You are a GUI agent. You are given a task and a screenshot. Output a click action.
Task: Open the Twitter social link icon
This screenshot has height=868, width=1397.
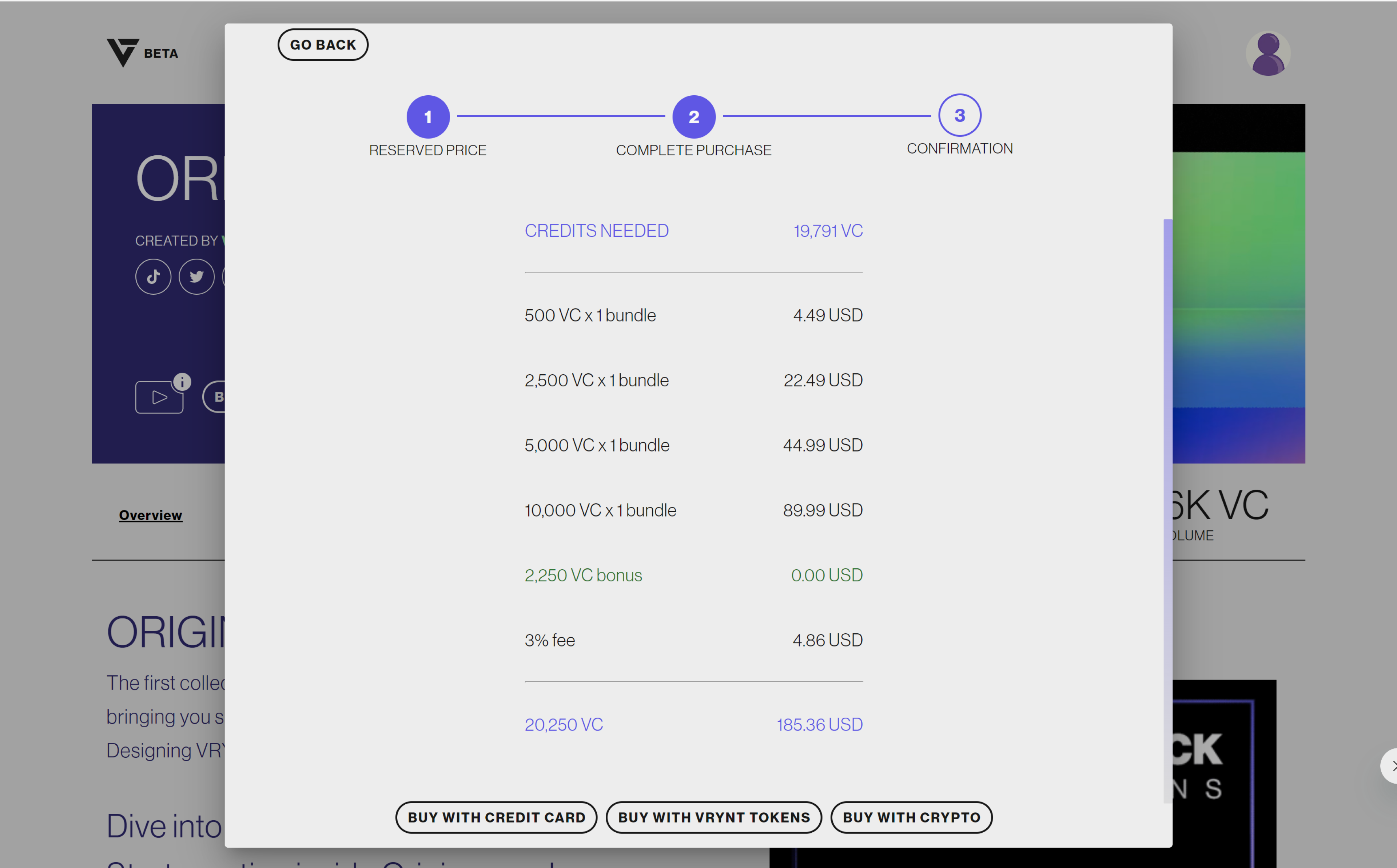click(x=196, y=277)
